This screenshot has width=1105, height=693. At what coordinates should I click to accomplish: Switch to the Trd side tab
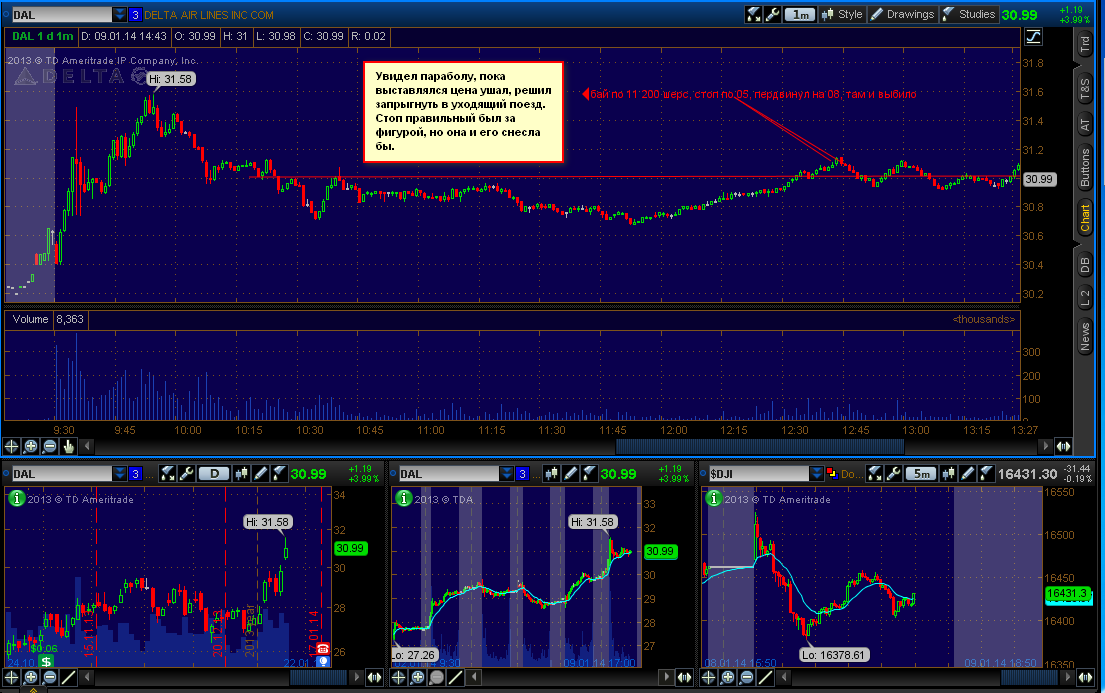(1085, 44)
